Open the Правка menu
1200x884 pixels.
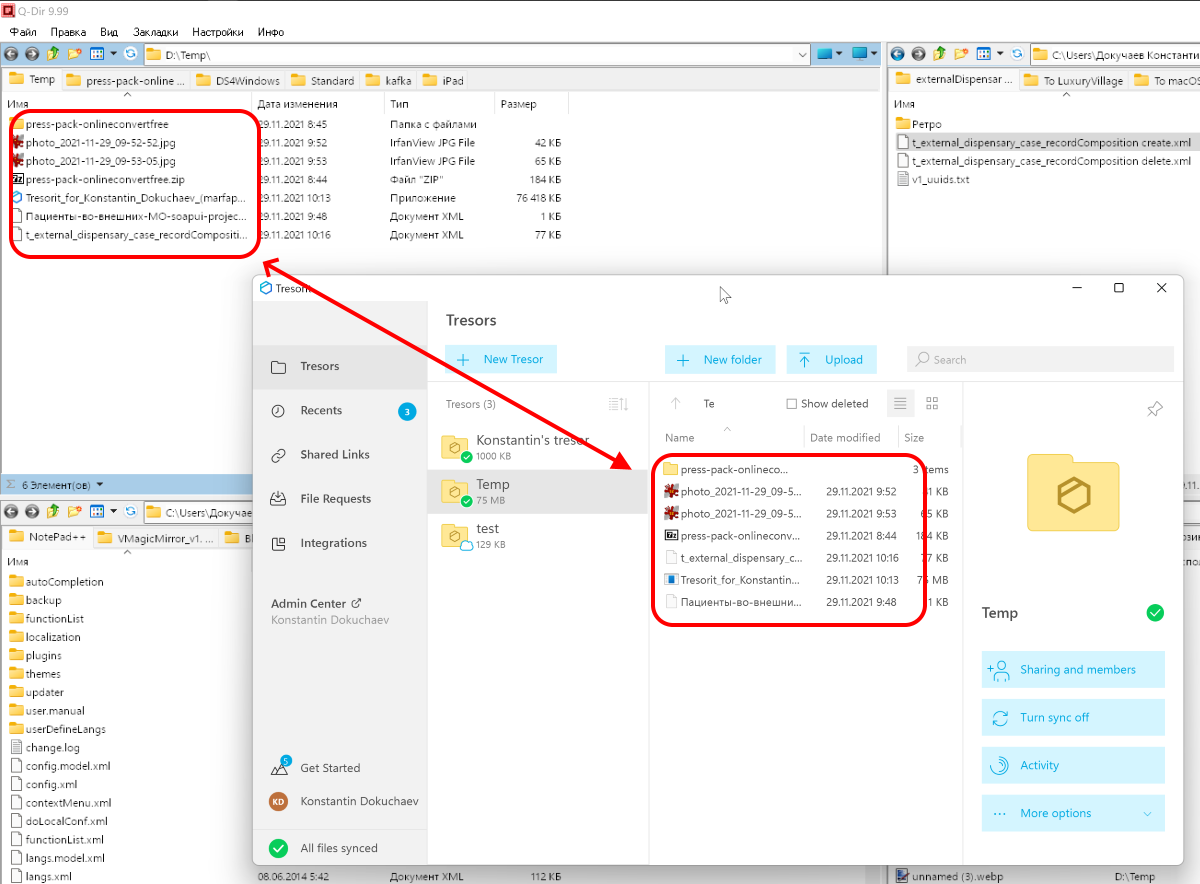click(68, 32)
